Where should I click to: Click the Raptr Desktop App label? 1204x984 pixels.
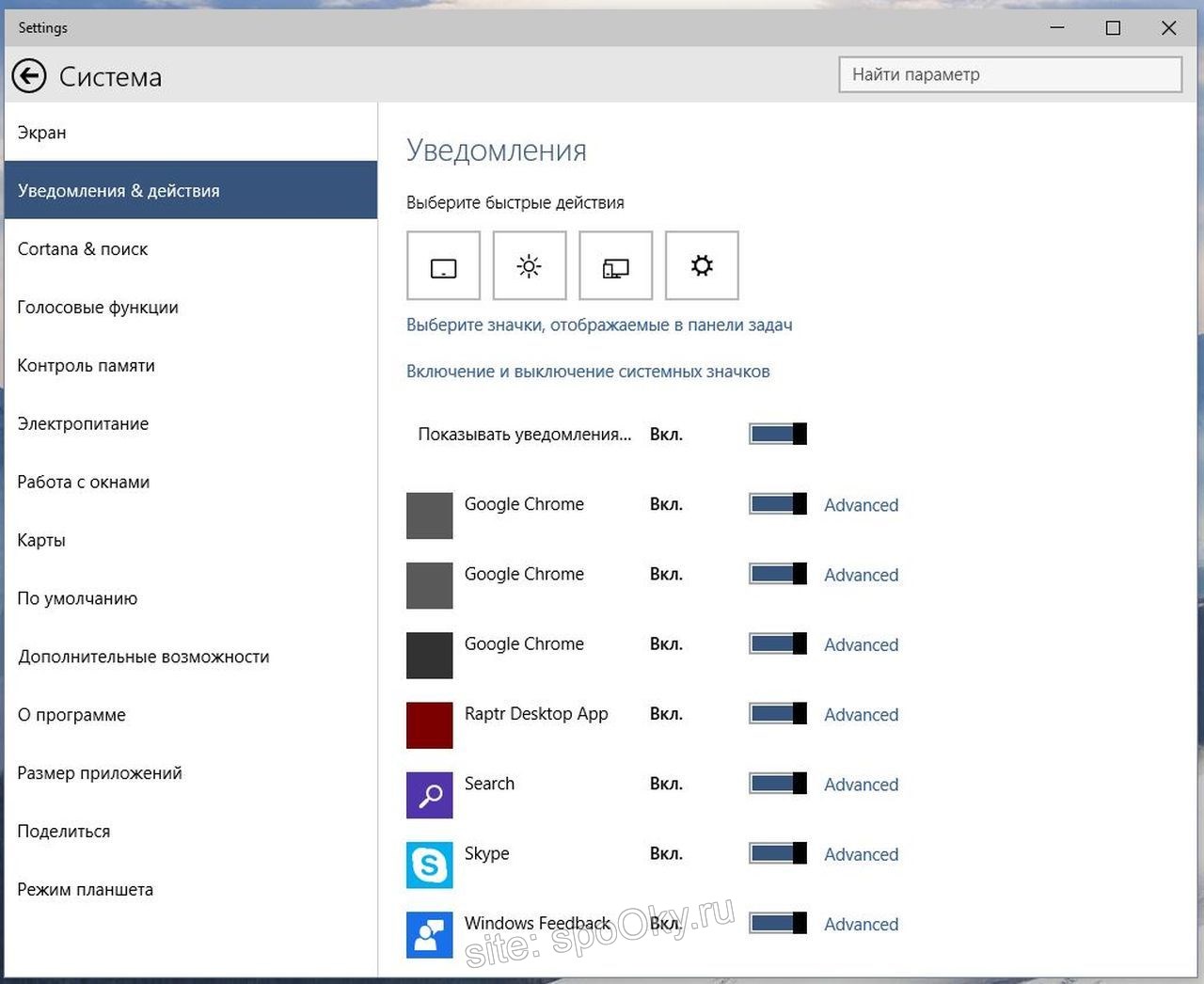click(x=536, y=714)
